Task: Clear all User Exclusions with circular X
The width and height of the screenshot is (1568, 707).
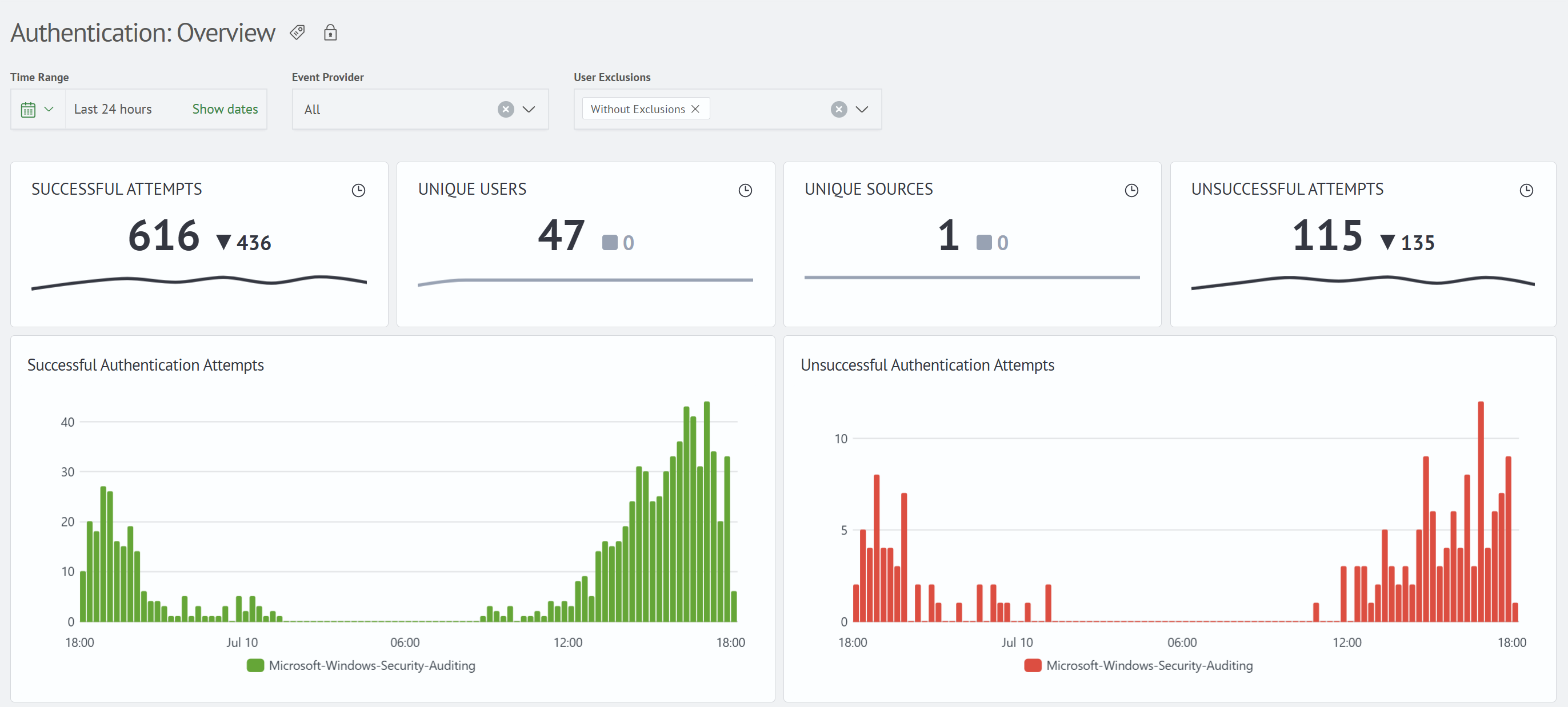Action: point(839,110)
